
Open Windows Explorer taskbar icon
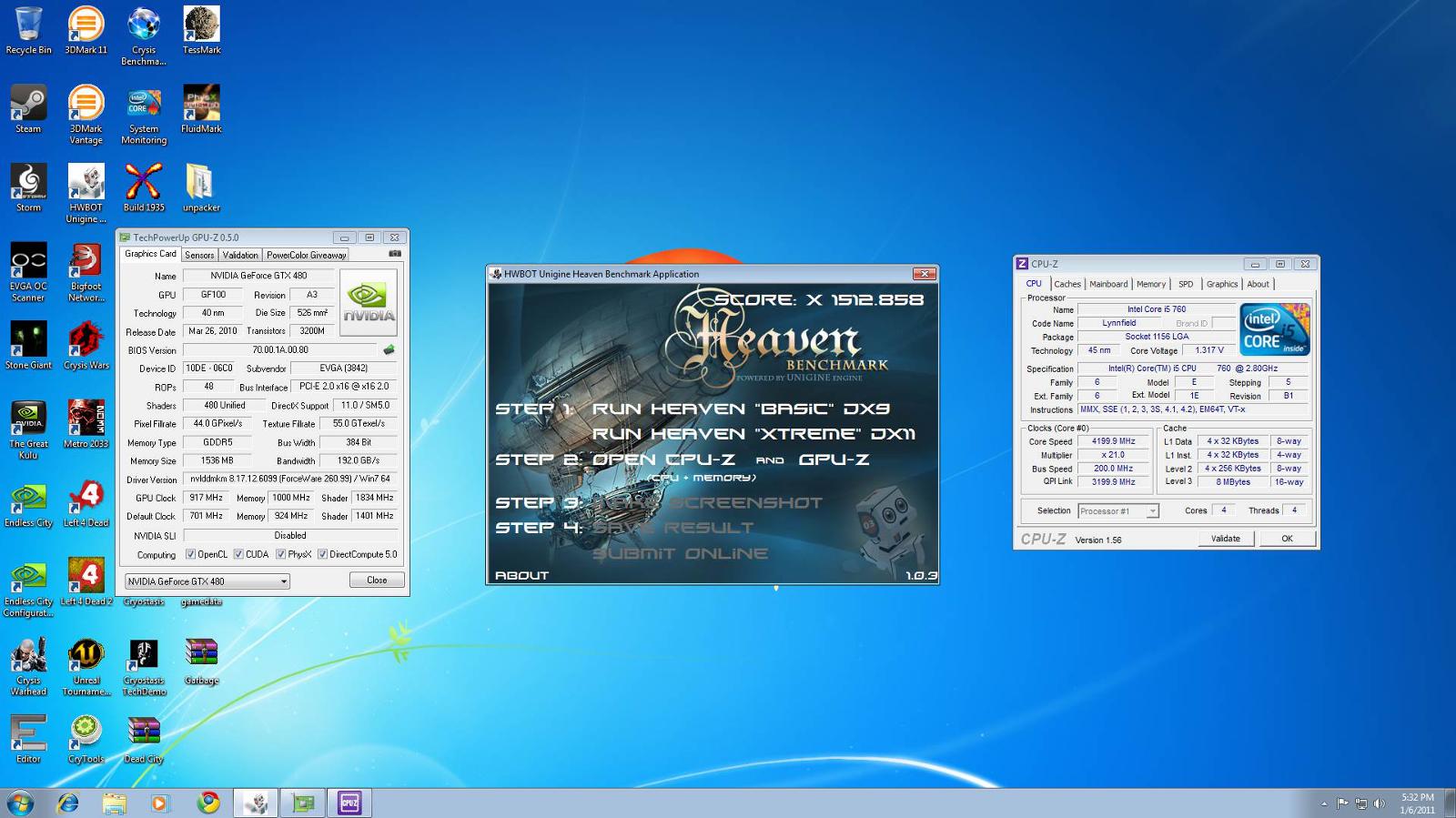point(114,803)
